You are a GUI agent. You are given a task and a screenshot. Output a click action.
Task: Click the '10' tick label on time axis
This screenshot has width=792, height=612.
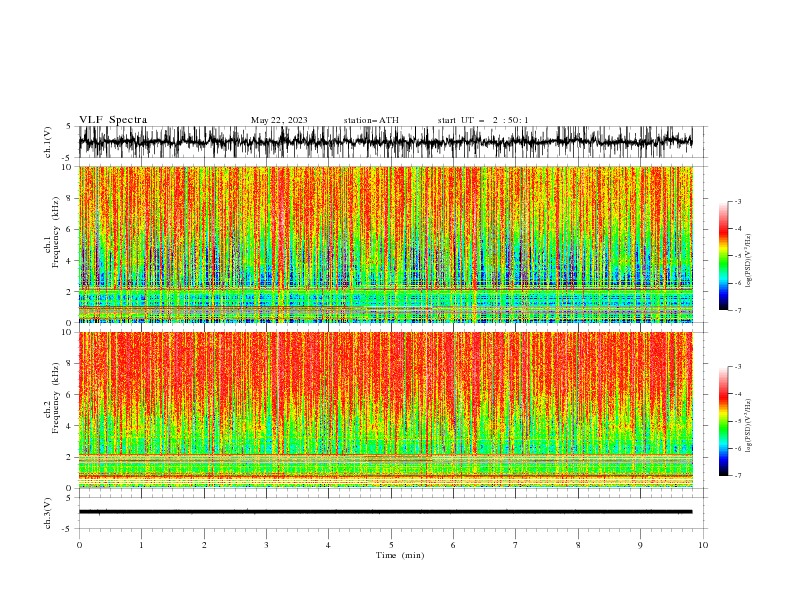[x=703, y=545]
